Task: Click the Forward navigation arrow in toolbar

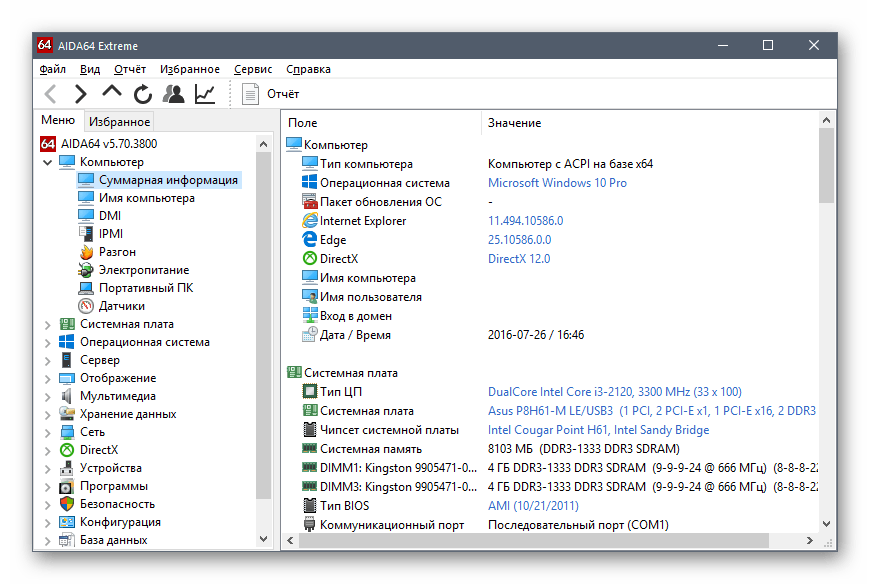Action: tap(81, 94)
